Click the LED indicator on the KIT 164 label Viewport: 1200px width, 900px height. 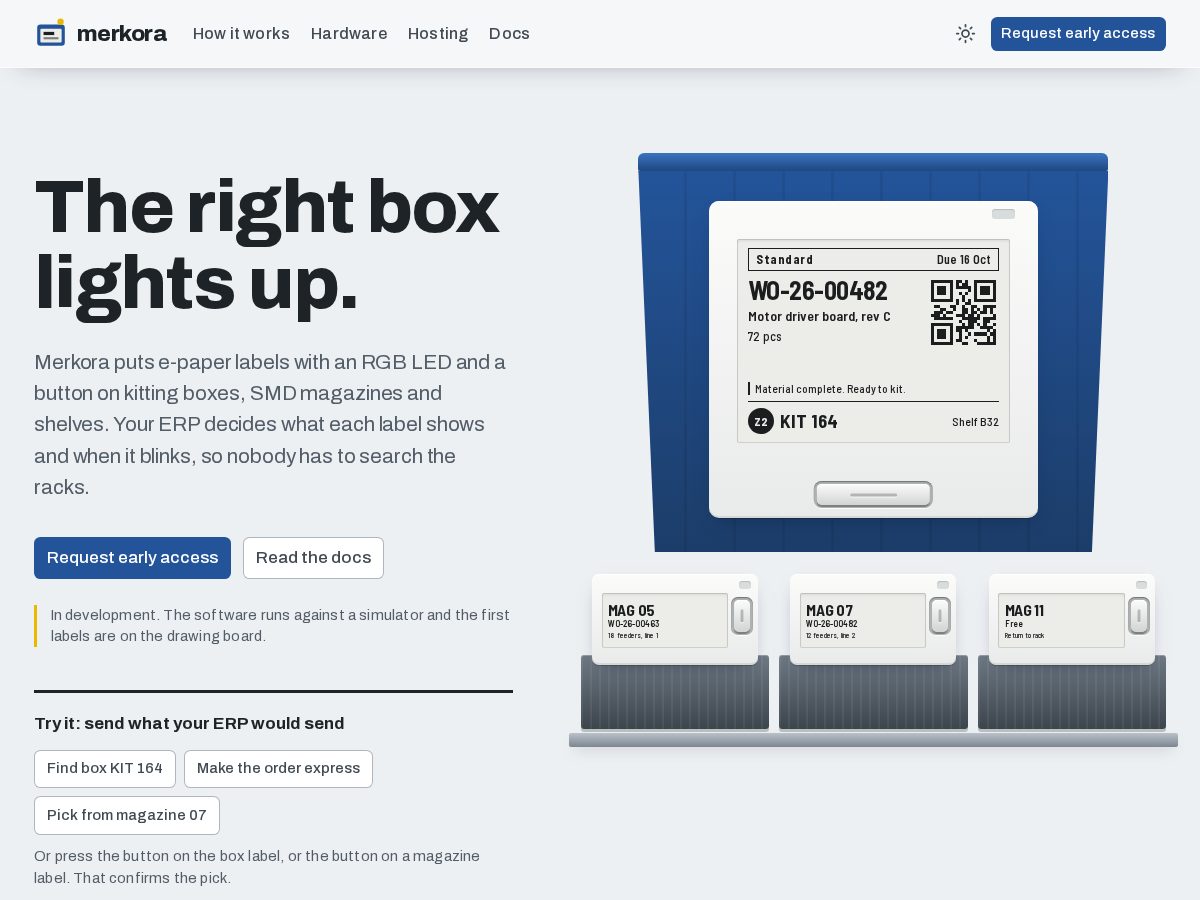1003,214
